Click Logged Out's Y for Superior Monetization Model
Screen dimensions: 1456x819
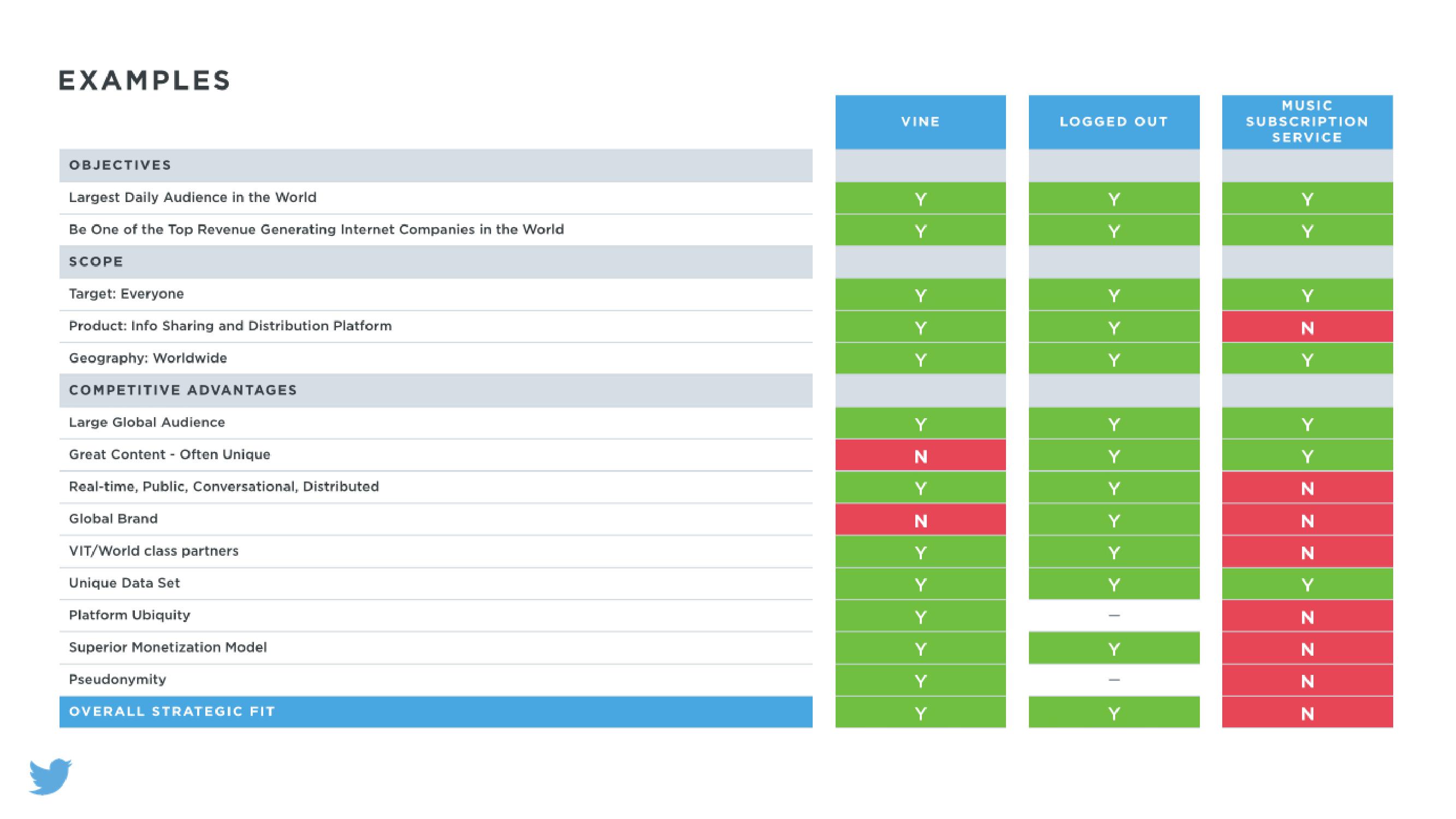pos(1114,648)
